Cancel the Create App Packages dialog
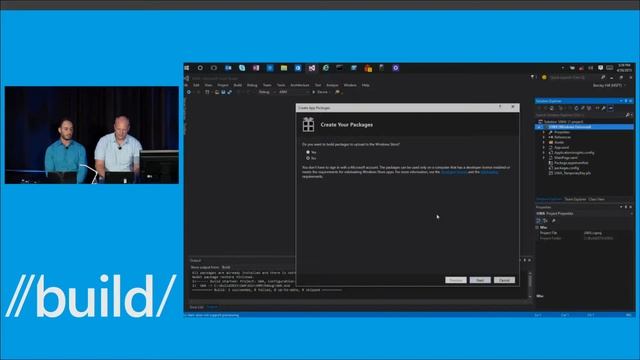The image size is (640, 360). tap(504, 280)
